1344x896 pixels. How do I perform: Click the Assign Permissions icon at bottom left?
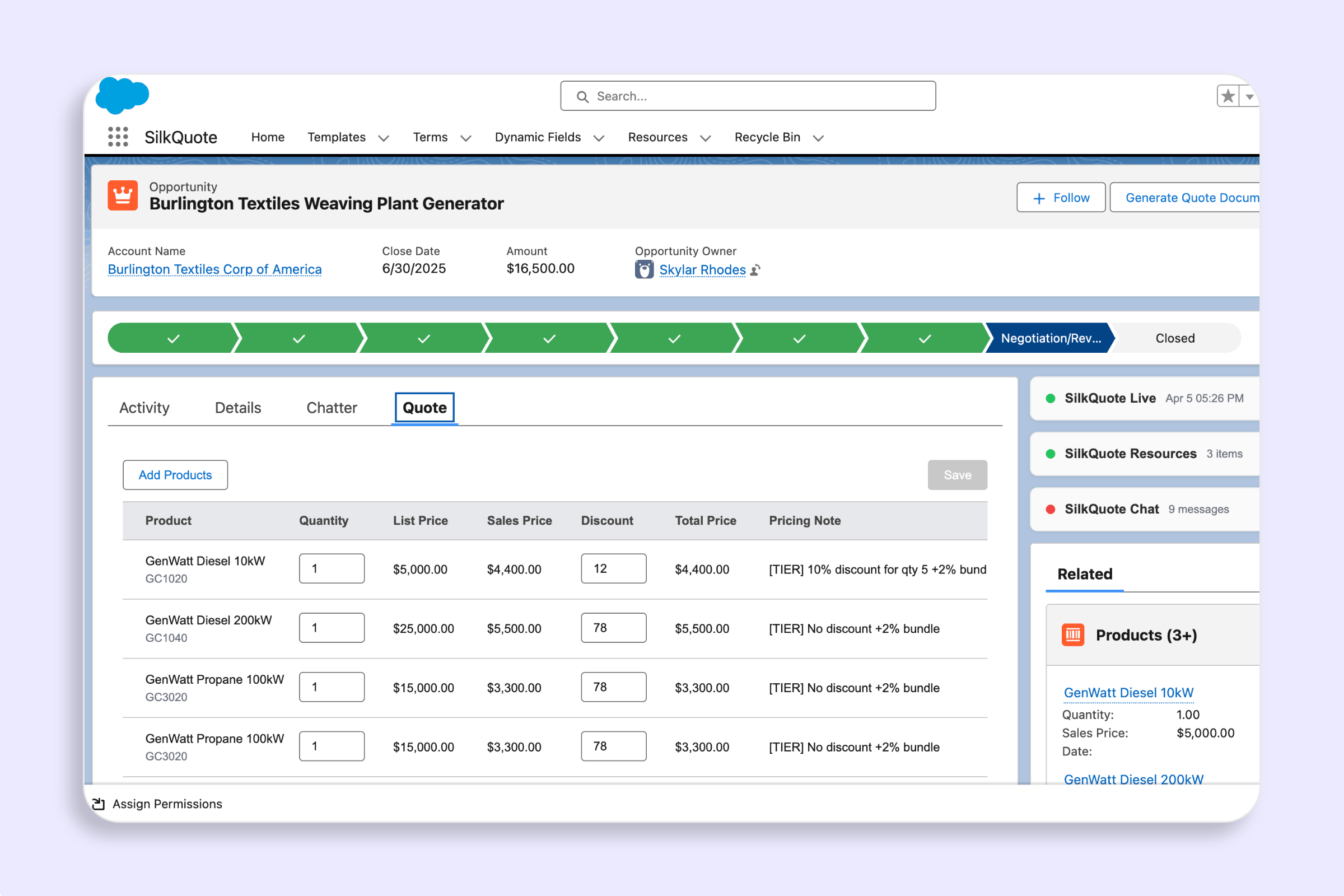[x=99, y=804]
